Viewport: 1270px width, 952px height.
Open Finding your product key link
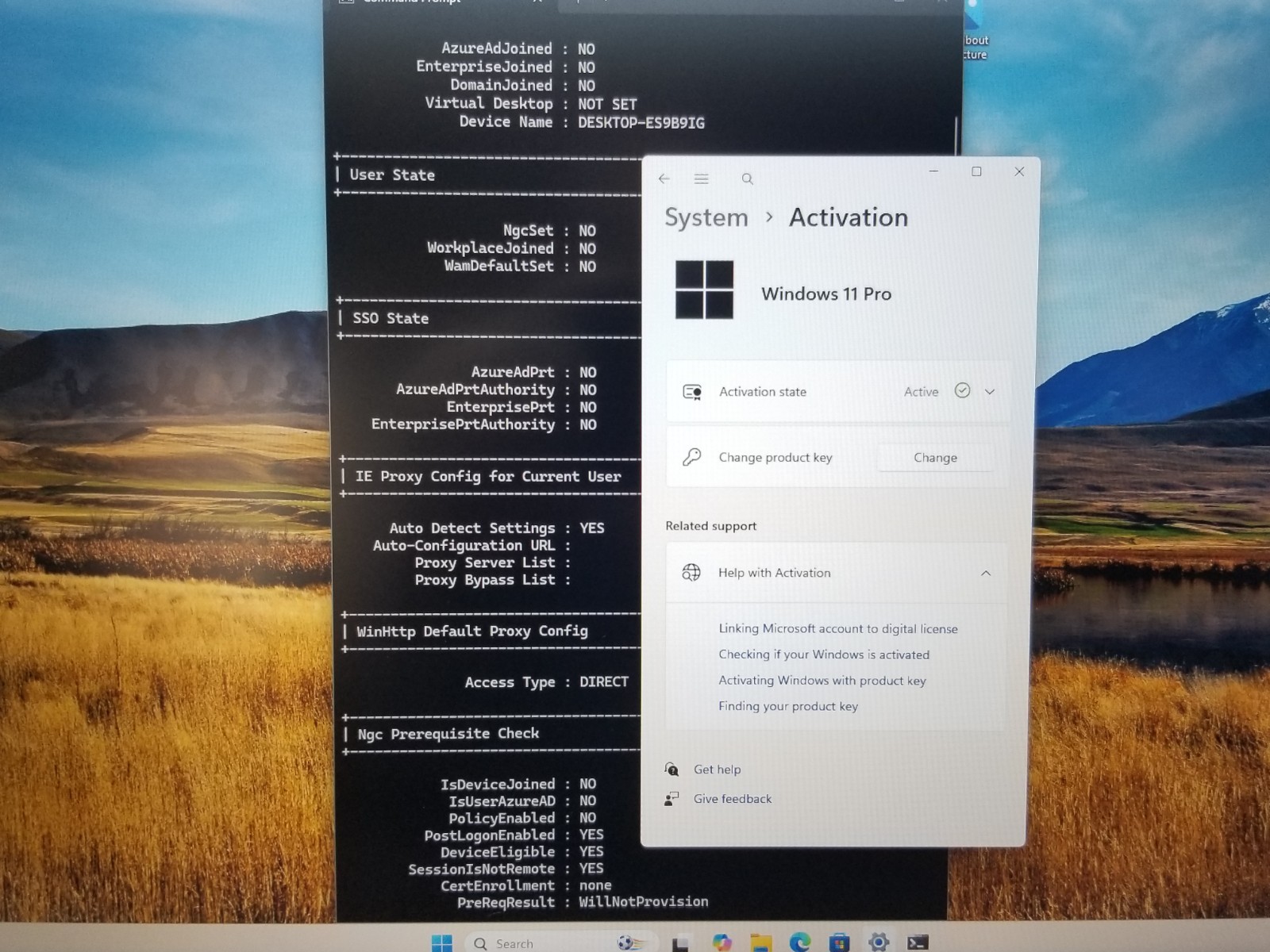[788, 706]
